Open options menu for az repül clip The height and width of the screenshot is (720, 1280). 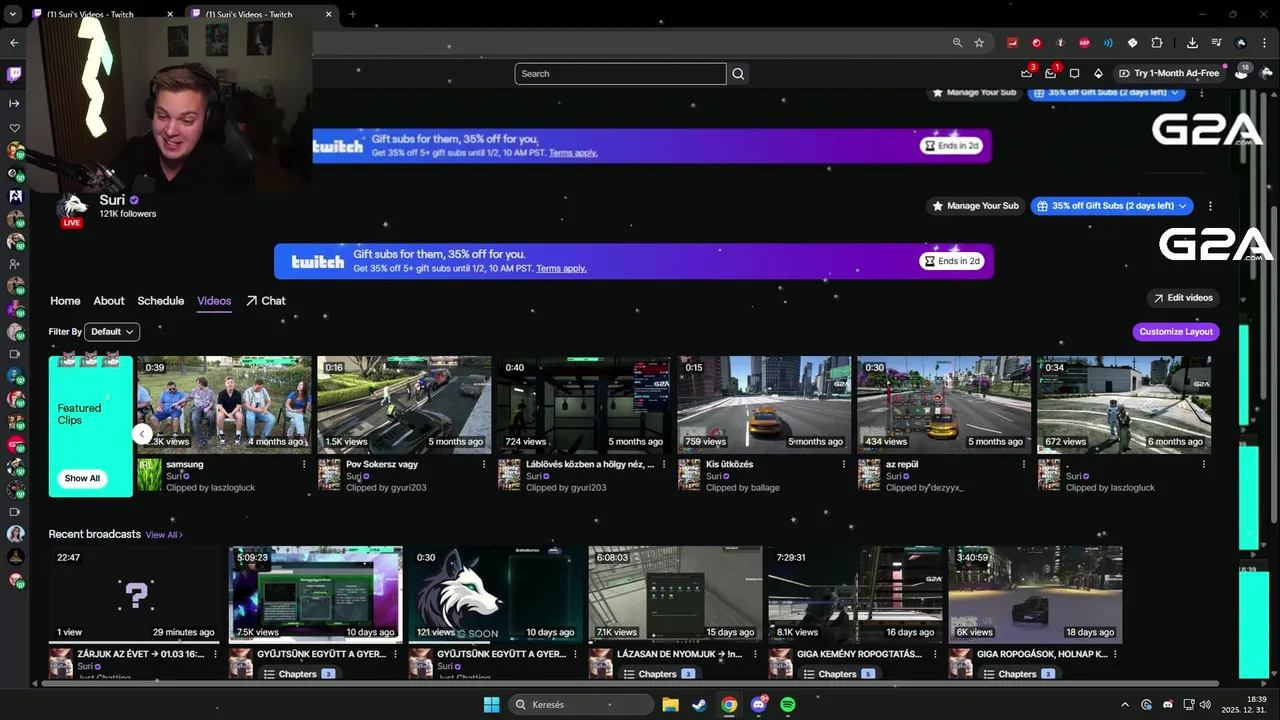click(x=1024, y=464)
